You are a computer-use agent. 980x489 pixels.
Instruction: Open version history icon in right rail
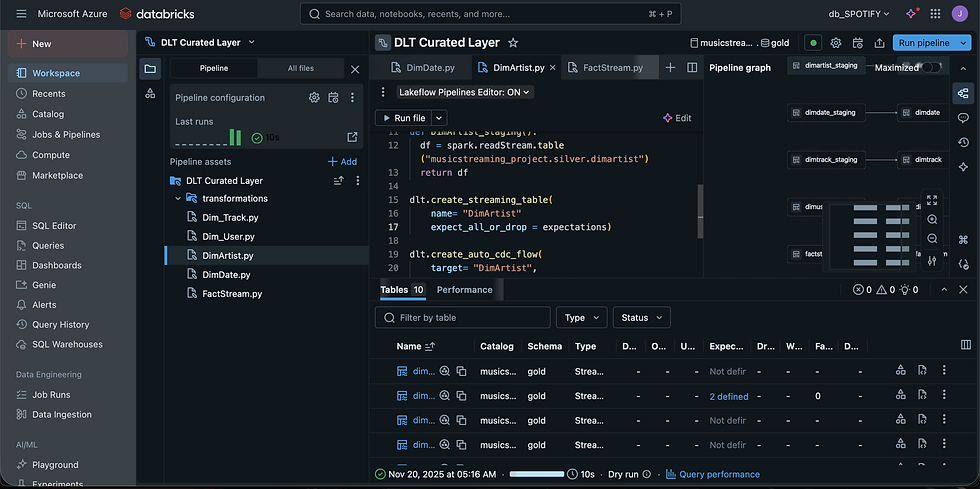963,143
